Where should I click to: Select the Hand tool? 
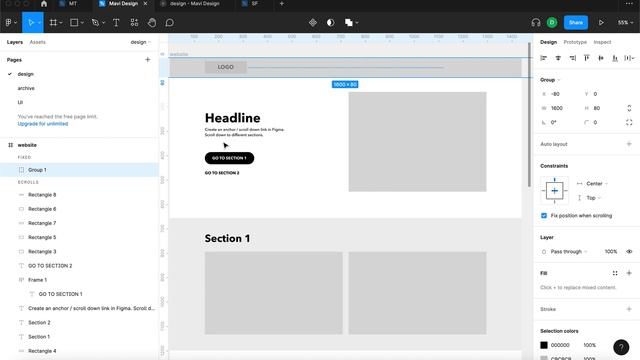coord(152,22)
